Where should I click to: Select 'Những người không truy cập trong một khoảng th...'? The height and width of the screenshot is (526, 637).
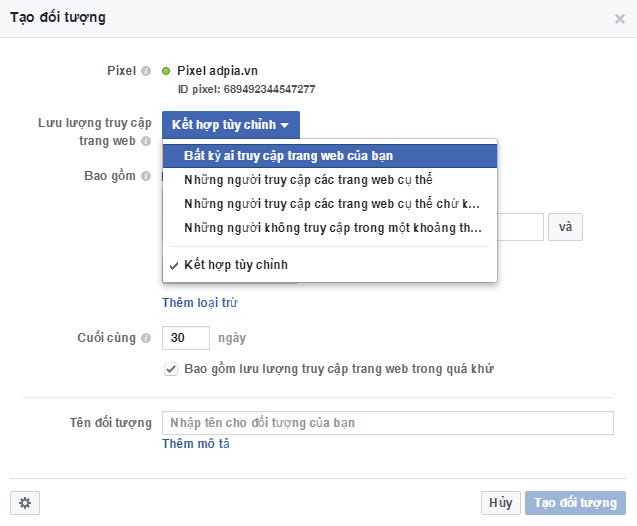(x=330, y=227)
